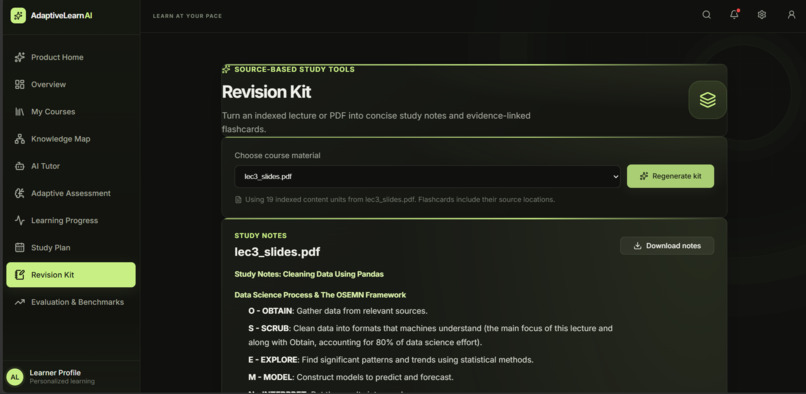Go to Product Home
The height and width of the screenshot is (394, 806).
point(71,57)
